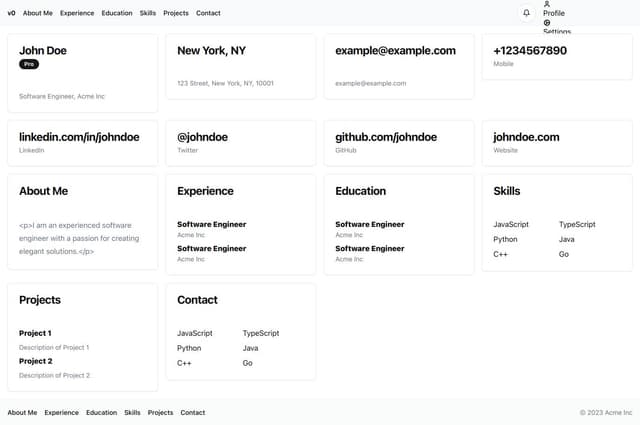
Task: Click the Settings gear icon
Action: point(547,23)
